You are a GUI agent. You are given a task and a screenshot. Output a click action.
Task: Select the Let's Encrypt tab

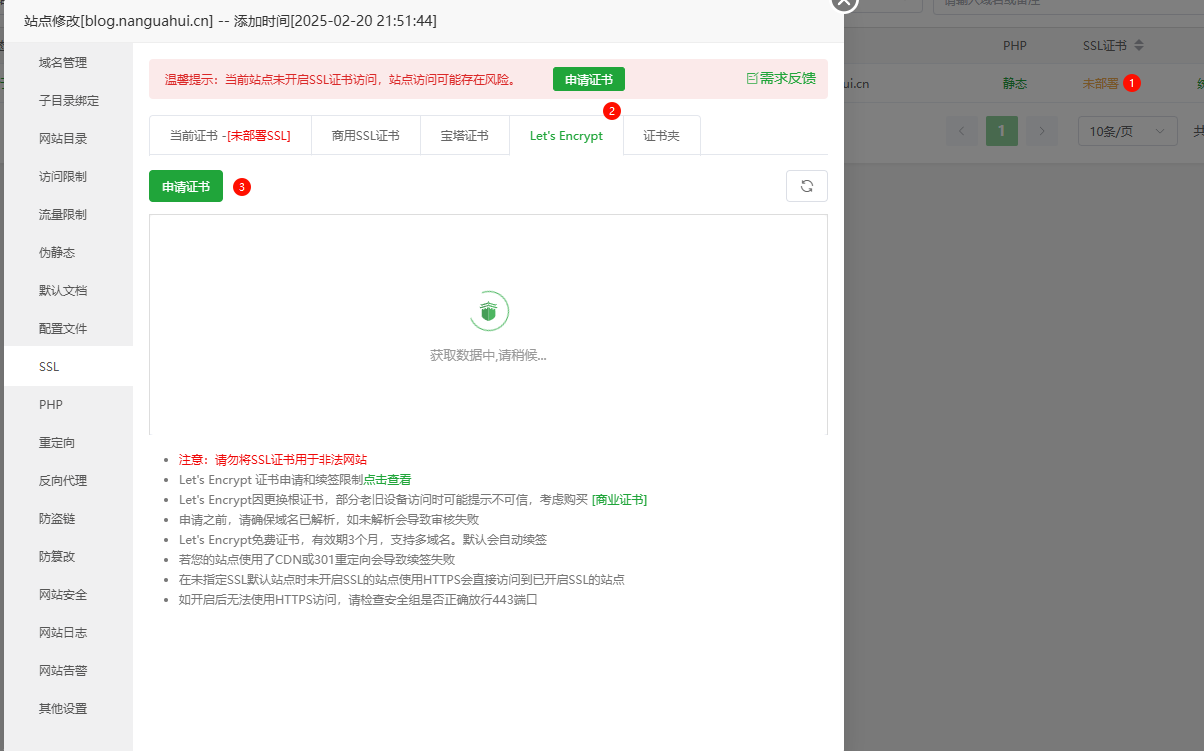566,136
